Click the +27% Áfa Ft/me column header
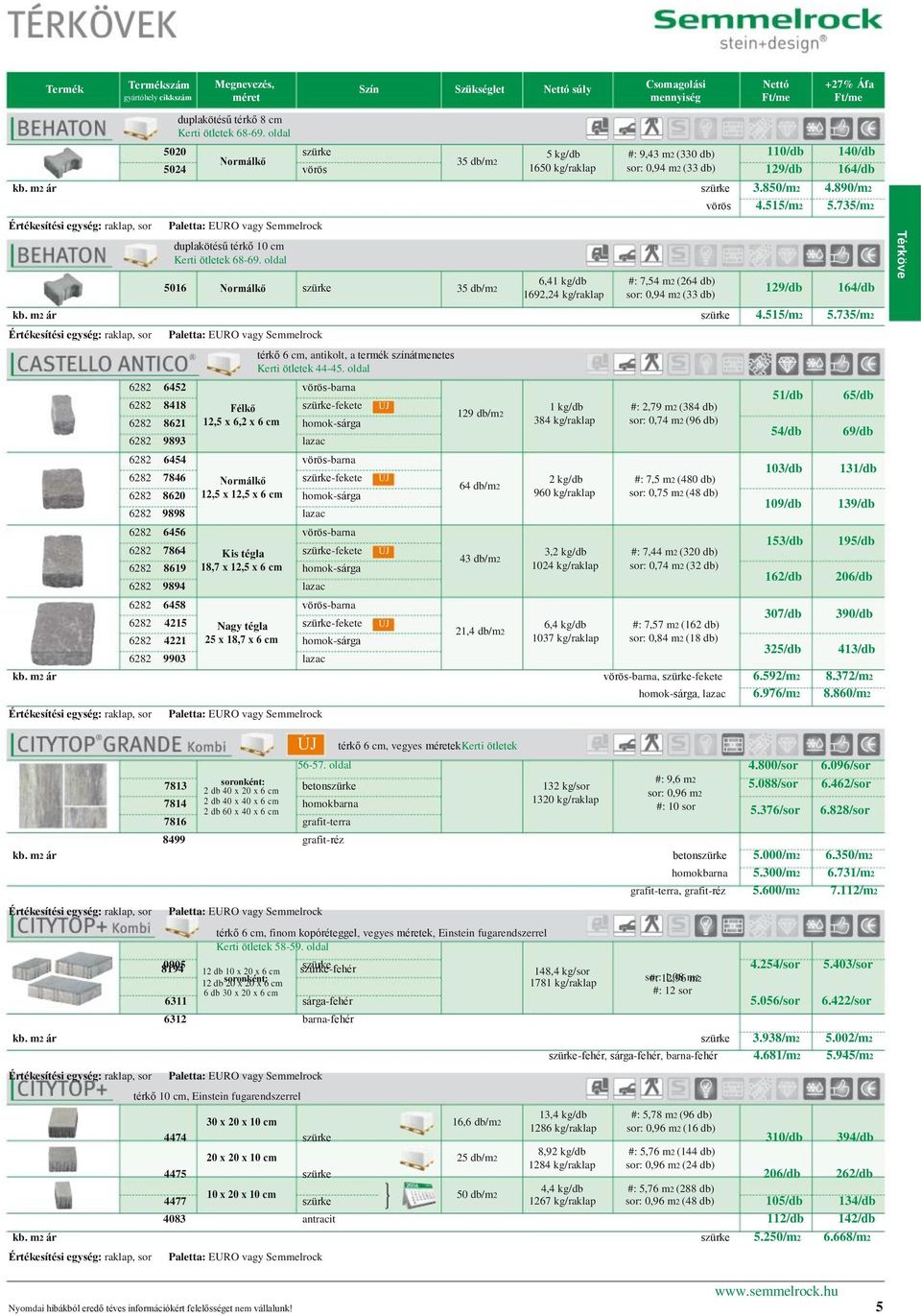The image size is (921, 1316). 848,90
